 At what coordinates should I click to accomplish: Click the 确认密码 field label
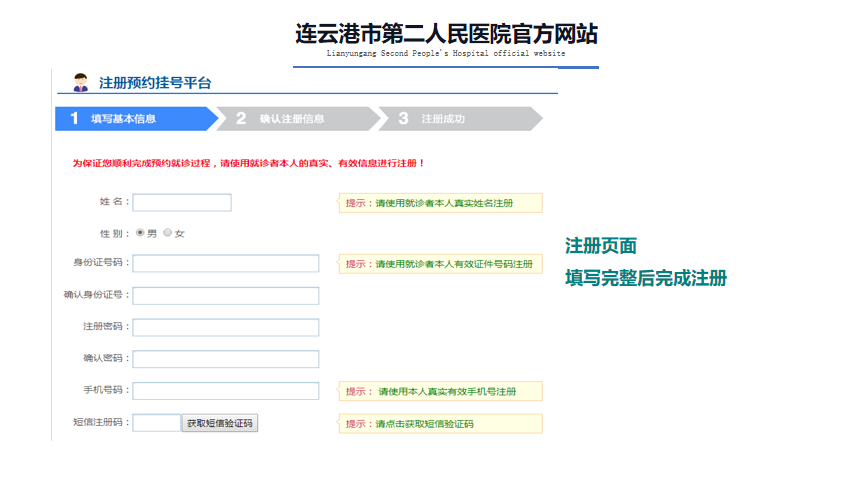106,358
